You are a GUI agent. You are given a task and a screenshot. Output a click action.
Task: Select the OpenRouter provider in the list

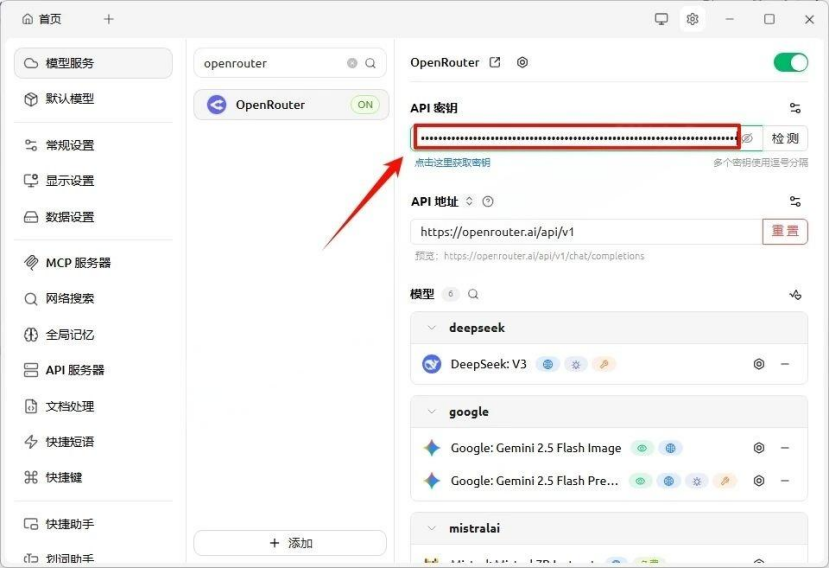(291, 105)
